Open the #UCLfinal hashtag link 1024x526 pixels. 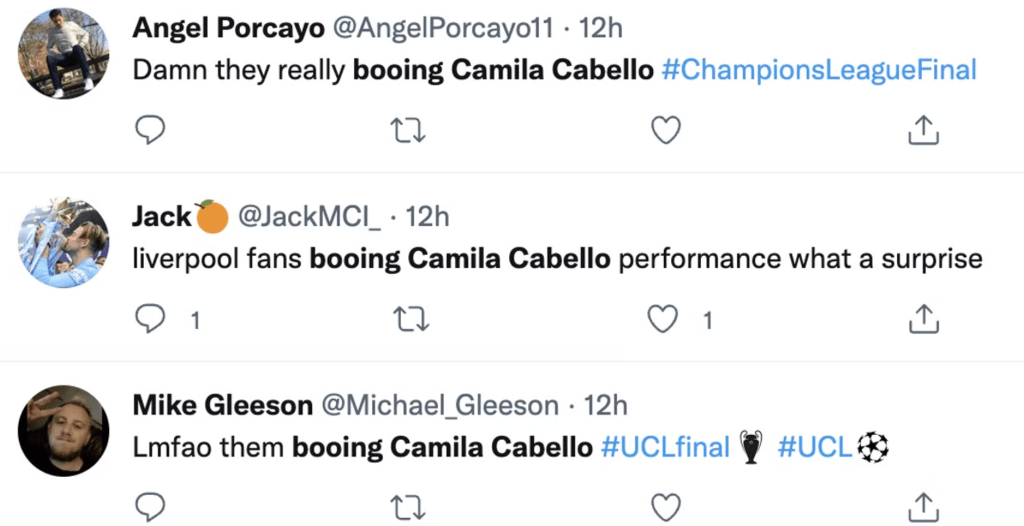click(x=665, y=447)
